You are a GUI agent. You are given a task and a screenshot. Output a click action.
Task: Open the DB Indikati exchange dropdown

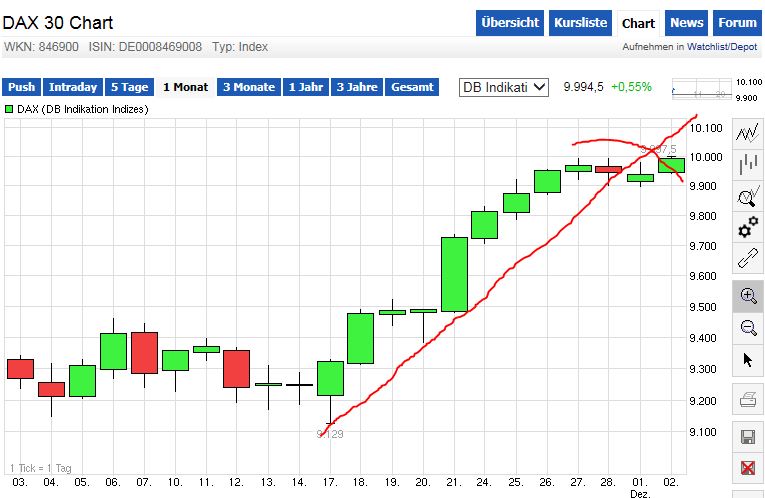click(503, 87)
